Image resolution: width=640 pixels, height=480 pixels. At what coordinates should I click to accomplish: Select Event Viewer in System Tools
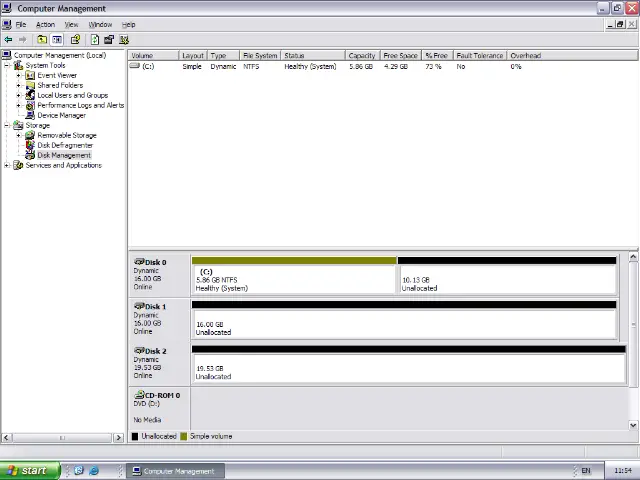(56, 75)
